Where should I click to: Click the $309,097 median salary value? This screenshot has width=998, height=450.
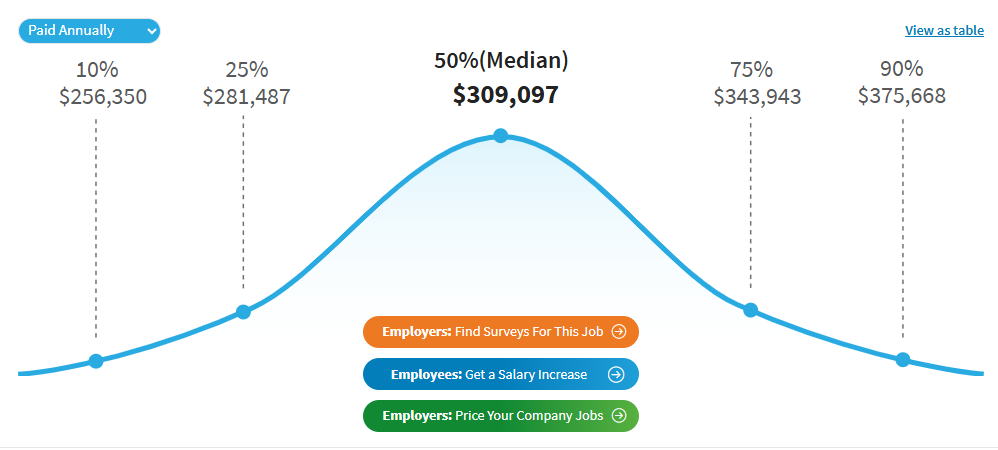(x=505, y=95)
